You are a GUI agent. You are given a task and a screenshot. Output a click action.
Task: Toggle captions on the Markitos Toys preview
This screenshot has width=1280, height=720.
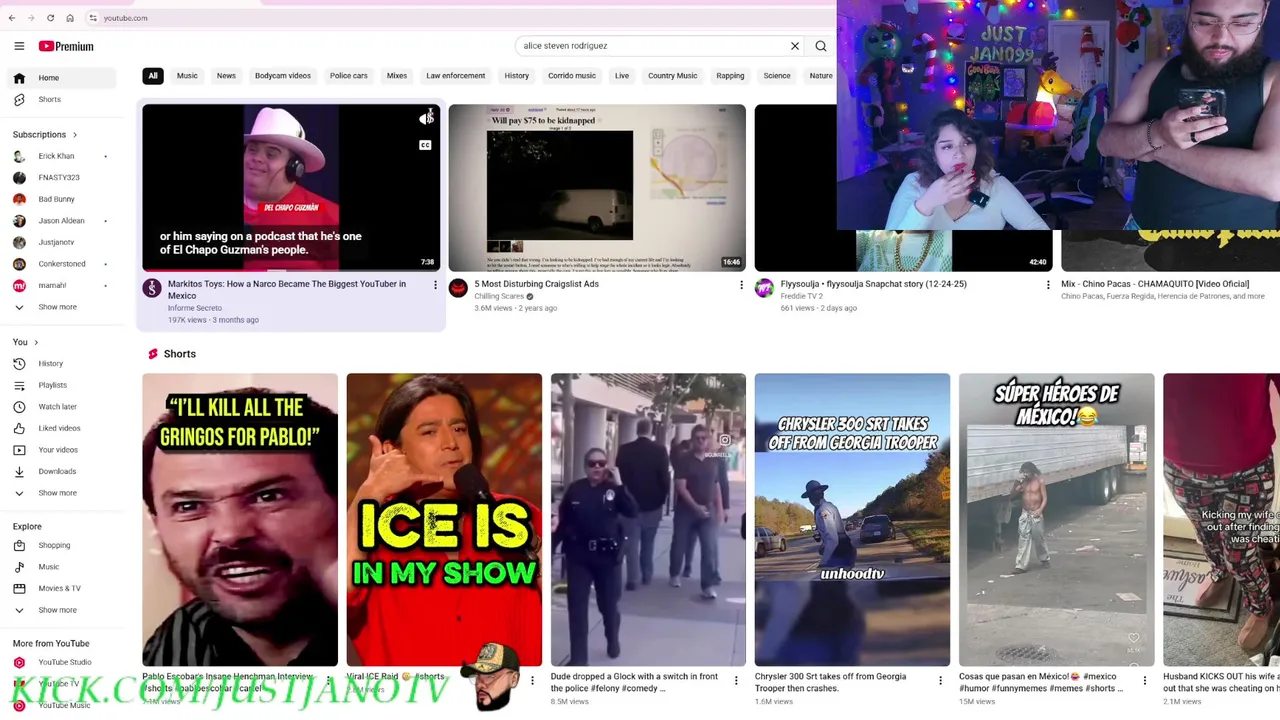click(425, 146)
